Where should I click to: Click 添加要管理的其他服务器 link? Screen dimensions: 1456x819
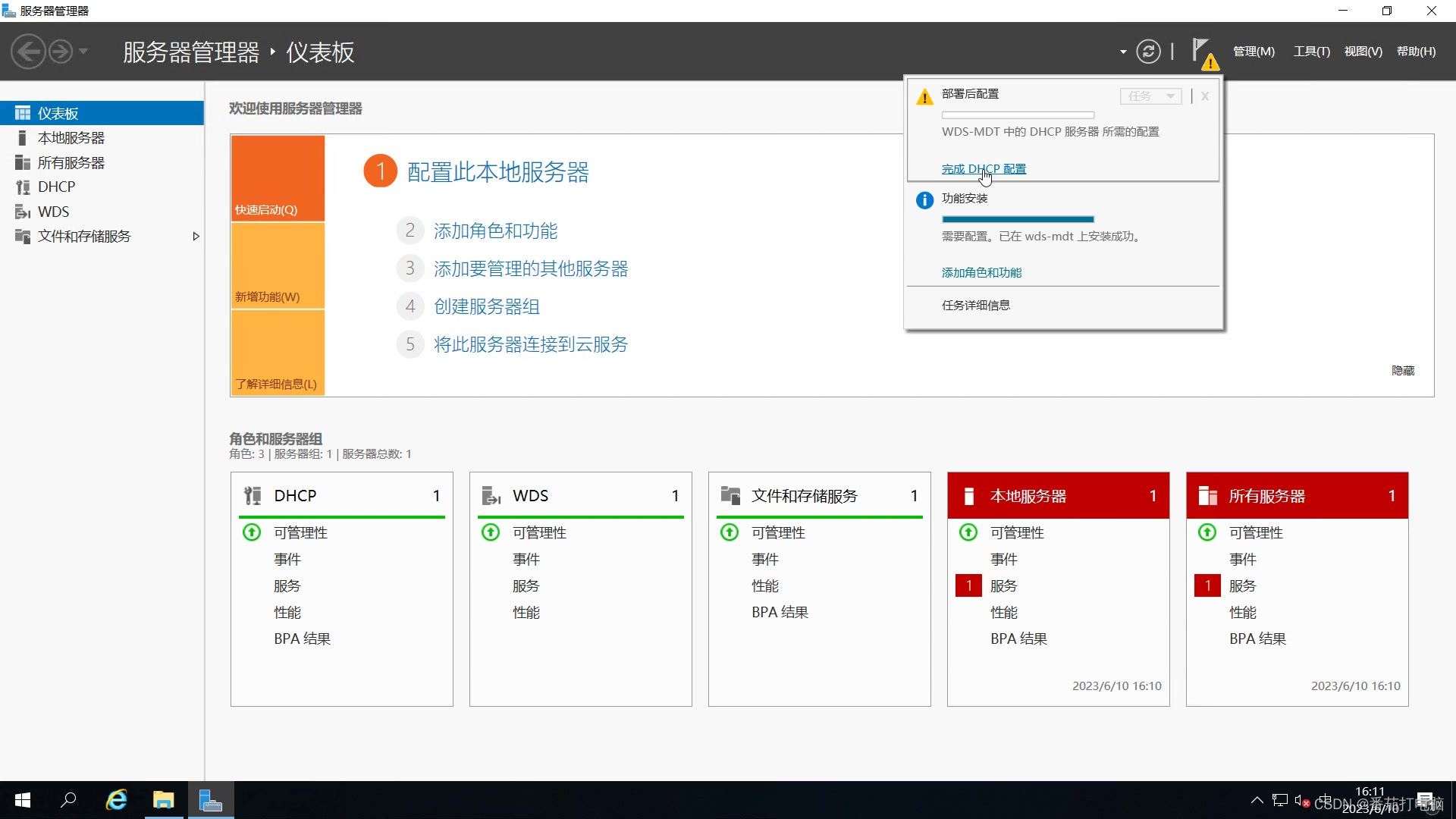coord(531,268)
